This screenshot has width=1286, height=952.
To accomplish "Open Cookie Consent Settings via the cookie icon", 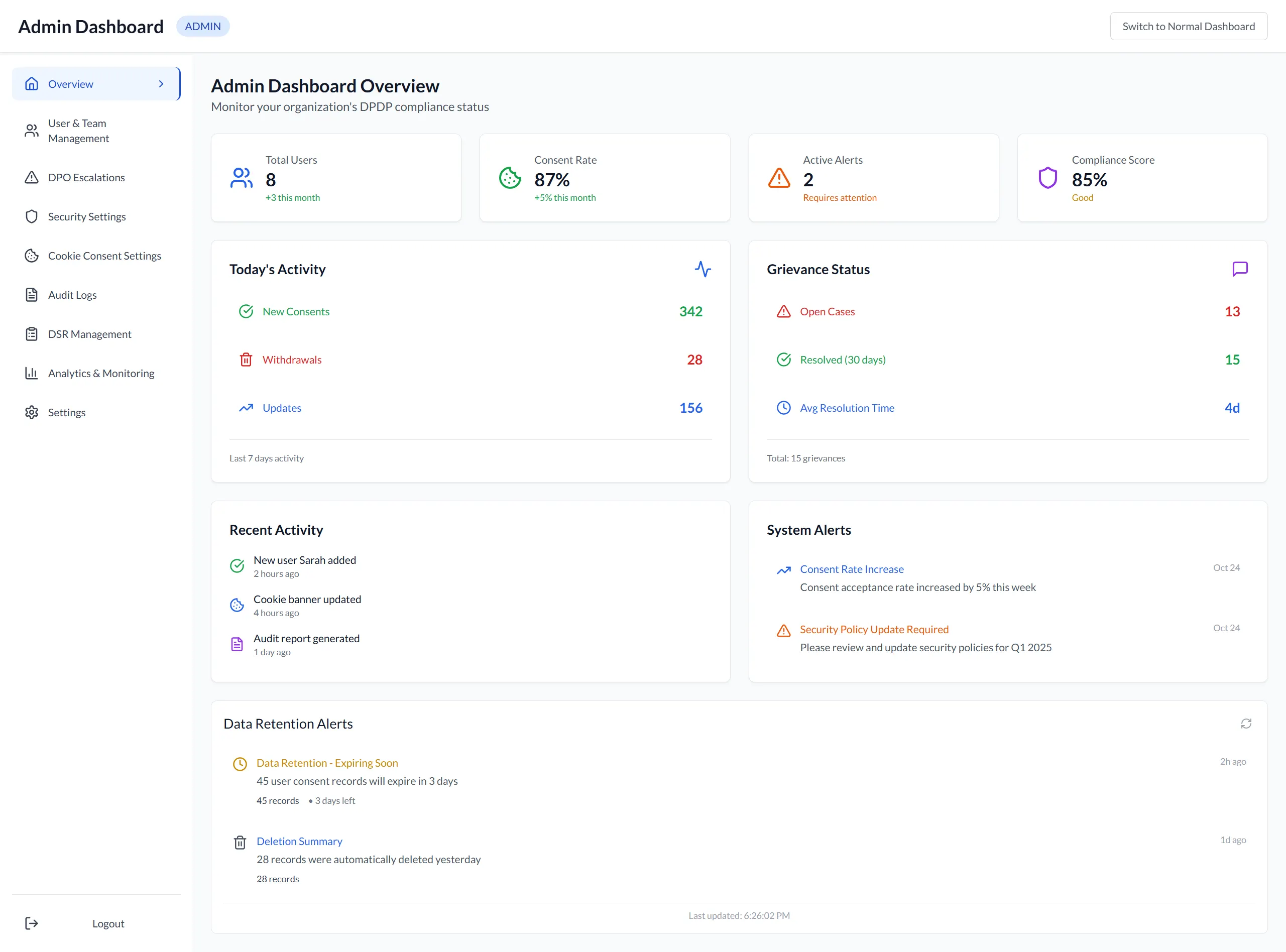I will point(32,255).
